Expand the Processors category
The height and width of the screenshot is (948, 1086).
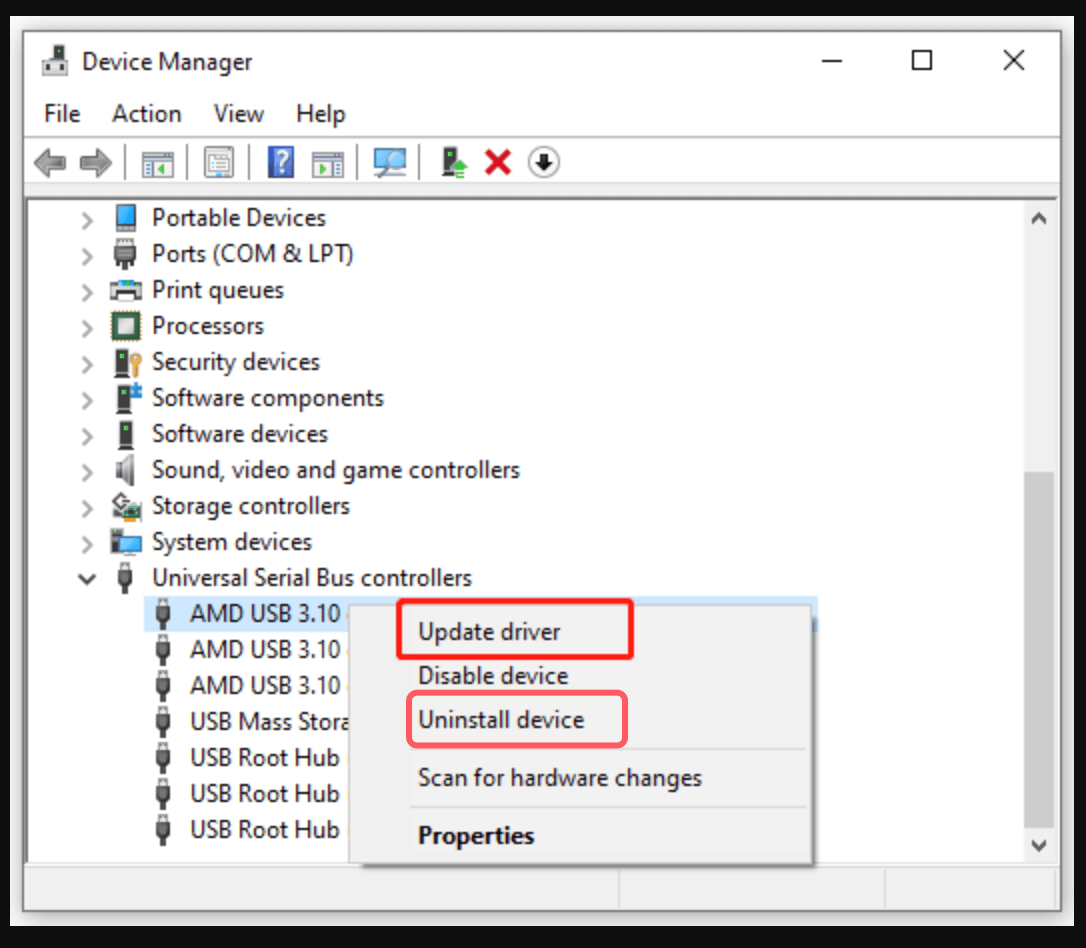(x=86, y=325)
